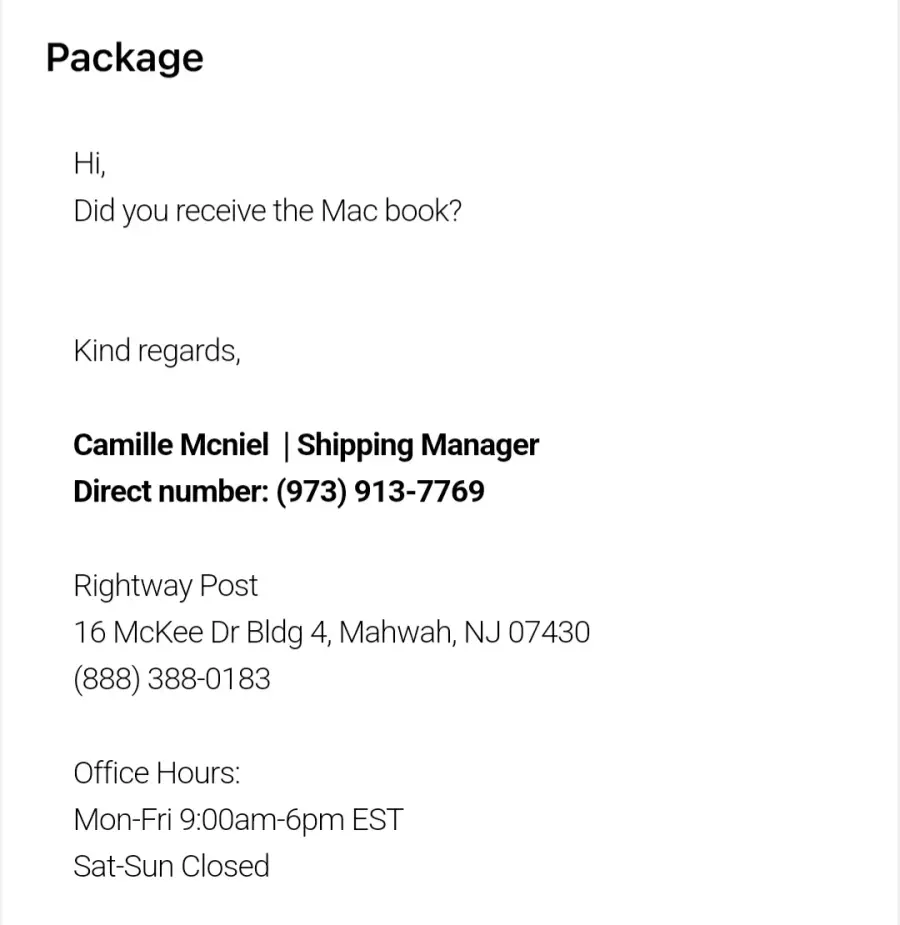
Task: Click the Rightway Post company name
Action: point(166,586)
